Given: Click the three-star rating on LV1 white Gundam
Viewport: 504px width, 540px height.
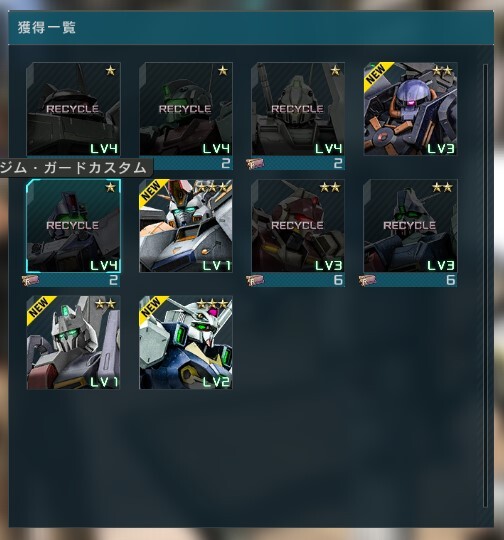Looking at the screenshot, I should pos(212,187).
